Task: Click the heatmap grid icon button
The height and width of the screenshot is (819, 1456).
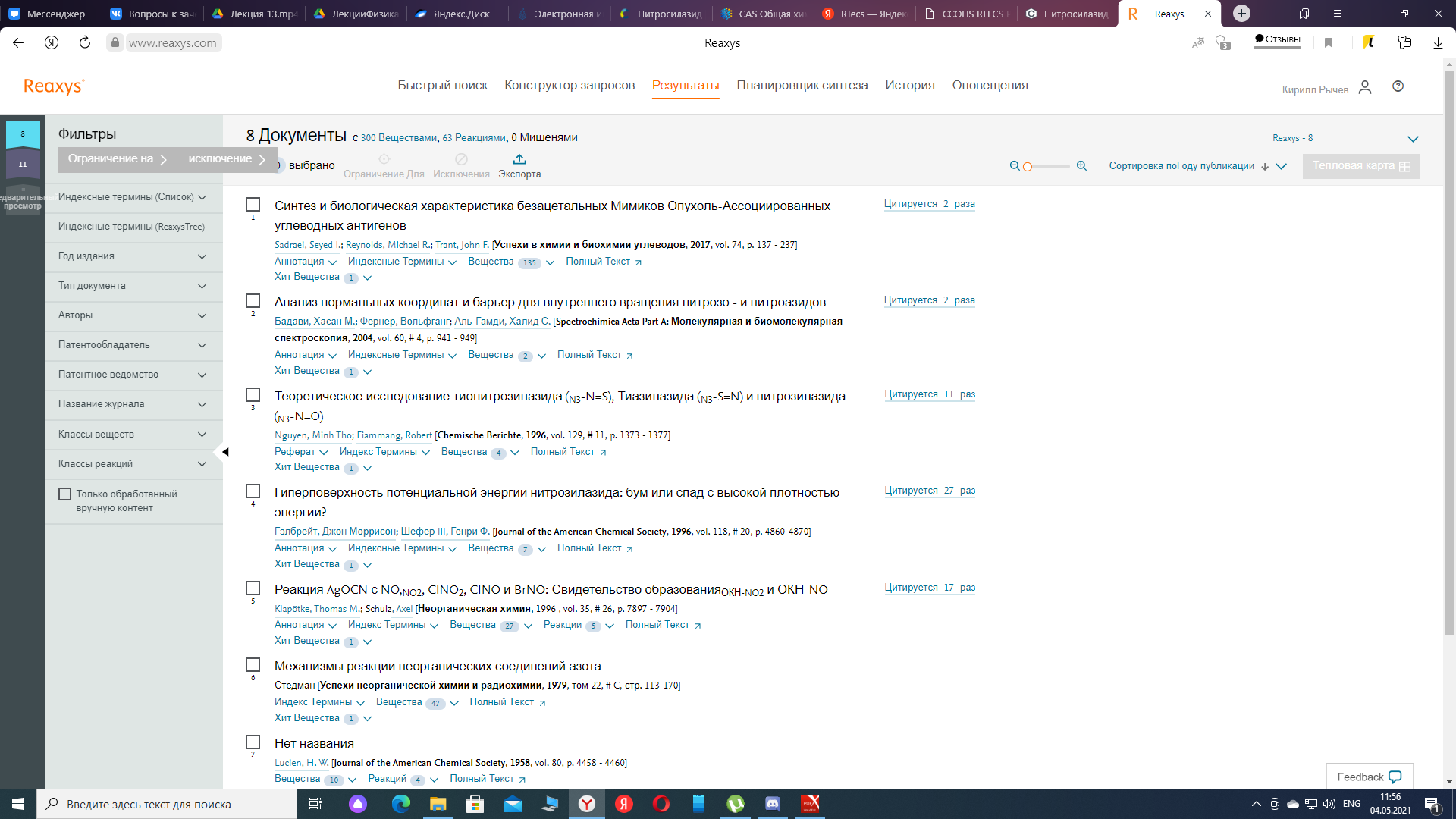Action: [x=1404, y=166]
